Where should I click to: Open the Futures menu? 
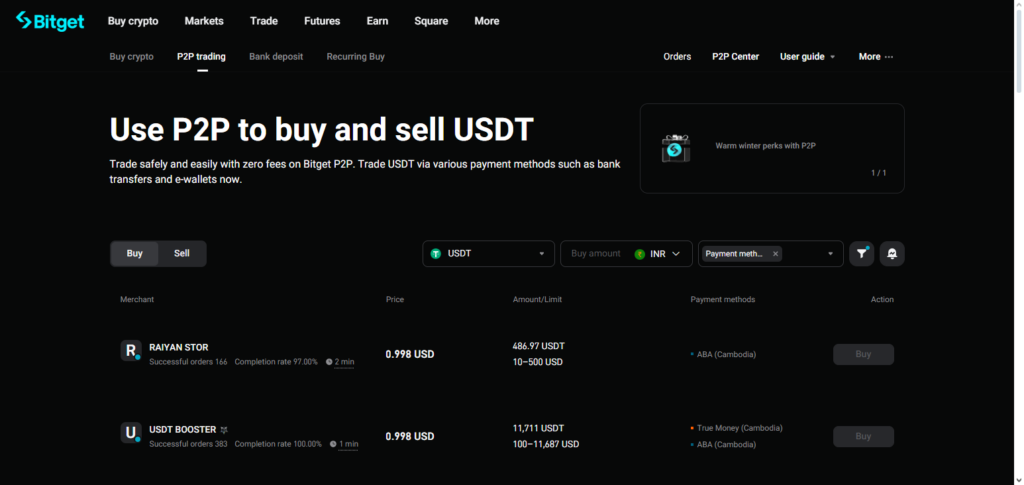pyautogui.click(x=322, y=21)
